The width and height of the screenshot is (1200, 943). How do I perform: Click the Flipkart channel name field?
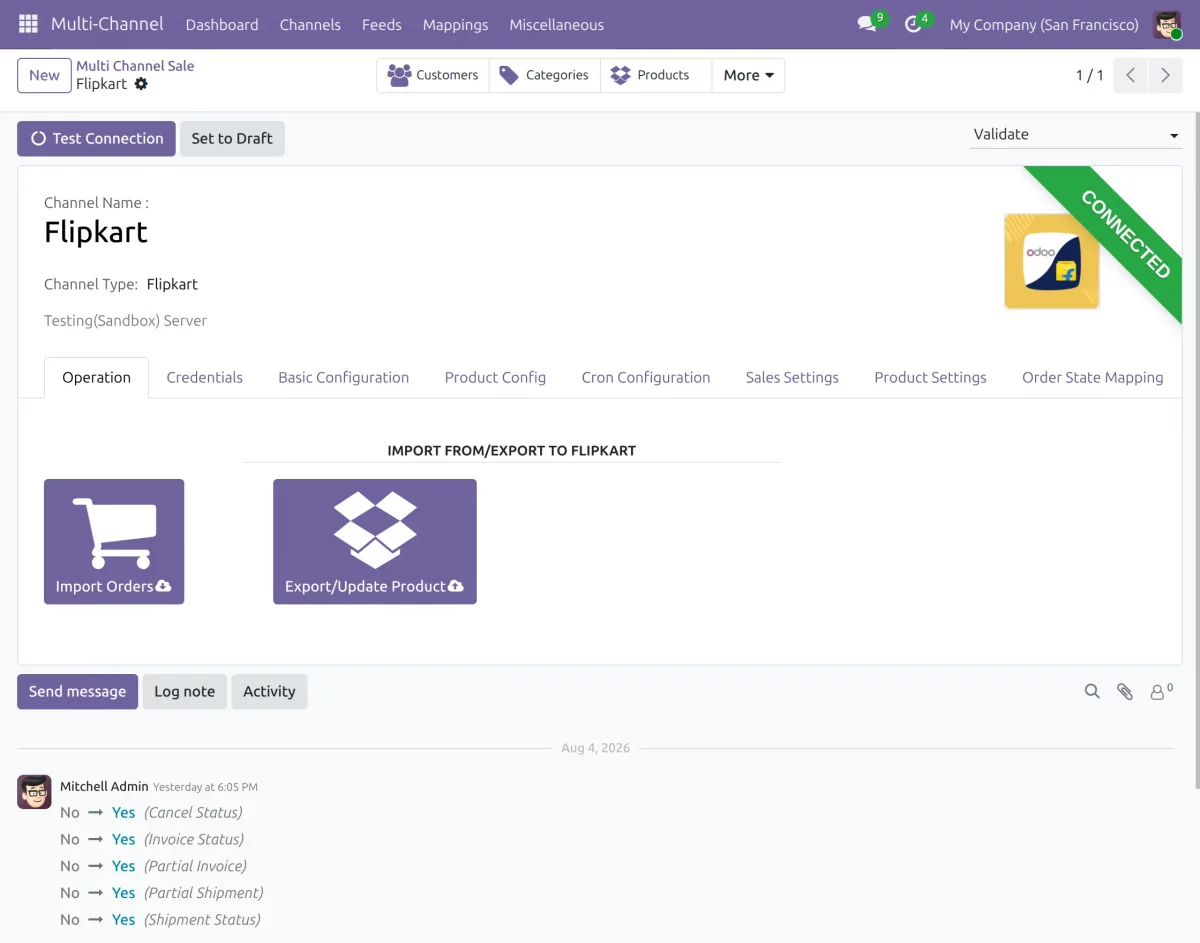[x=96, y=232]
